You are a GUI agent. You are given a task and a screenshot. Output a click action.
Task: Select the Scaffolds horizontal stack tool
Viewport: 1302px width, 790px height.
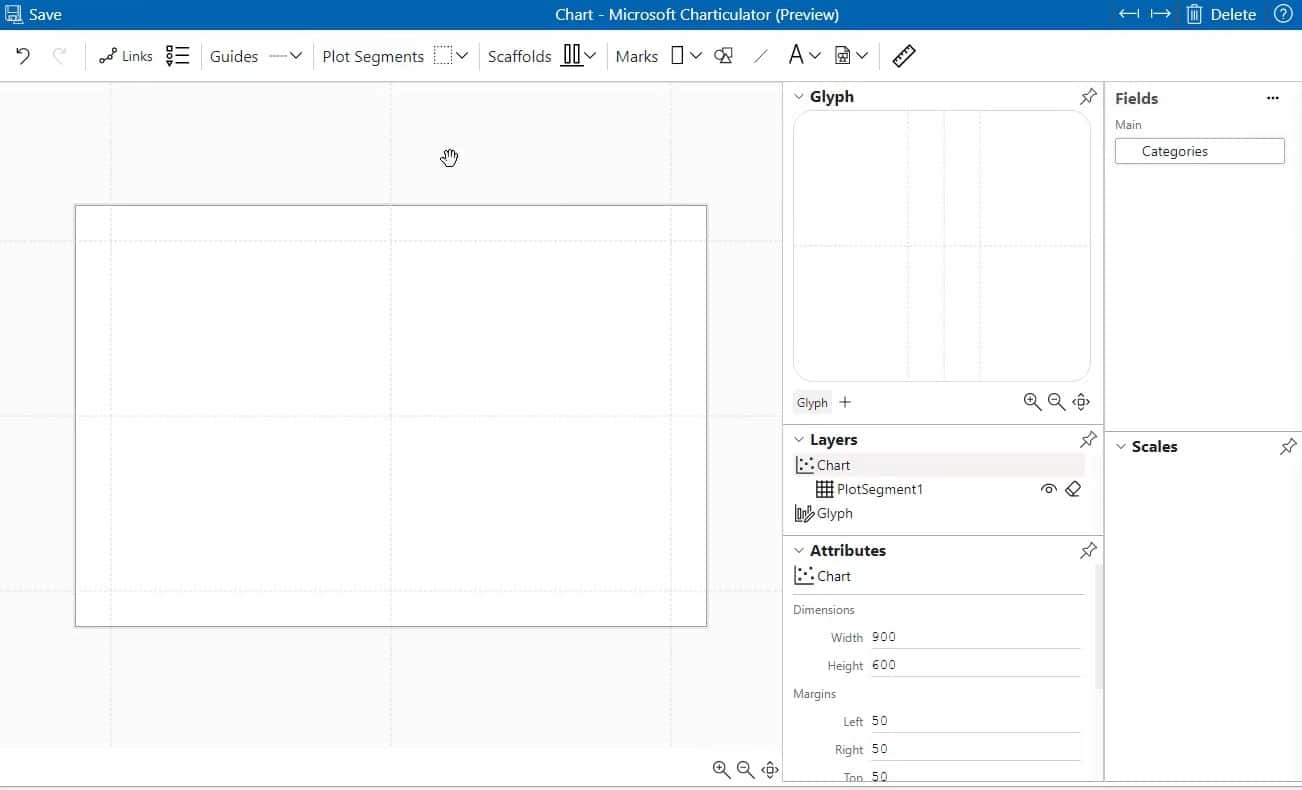[x=571, y=55]
